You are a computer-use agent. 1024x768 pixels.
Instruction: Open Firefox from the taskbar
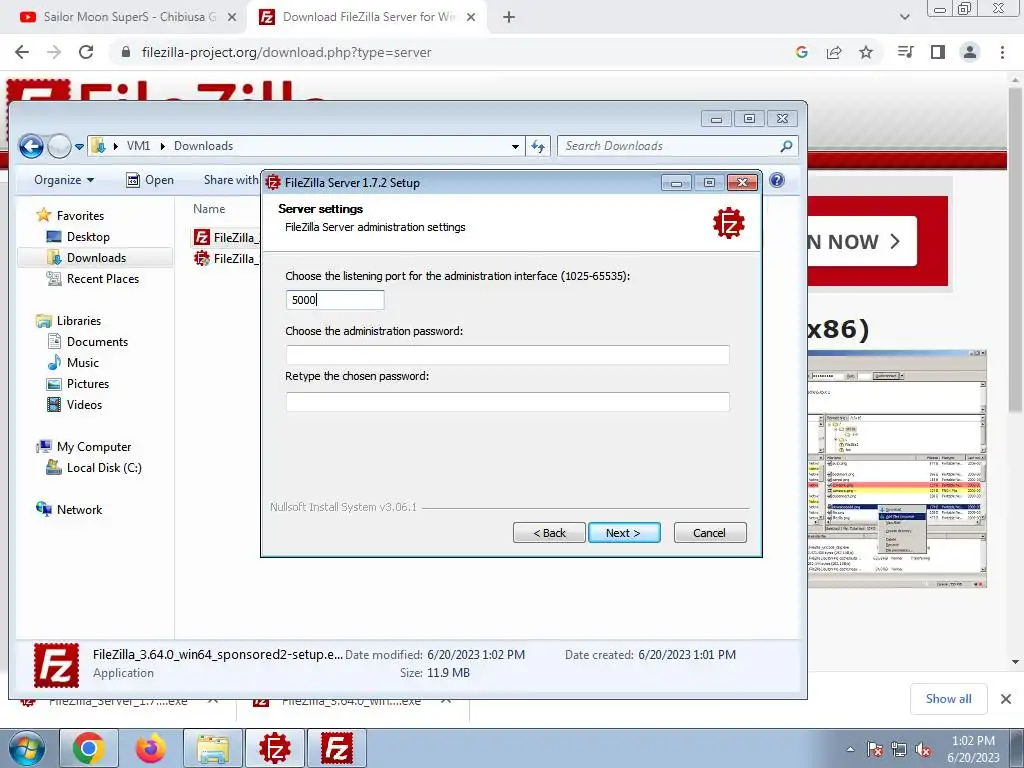[x=151, y=748]
